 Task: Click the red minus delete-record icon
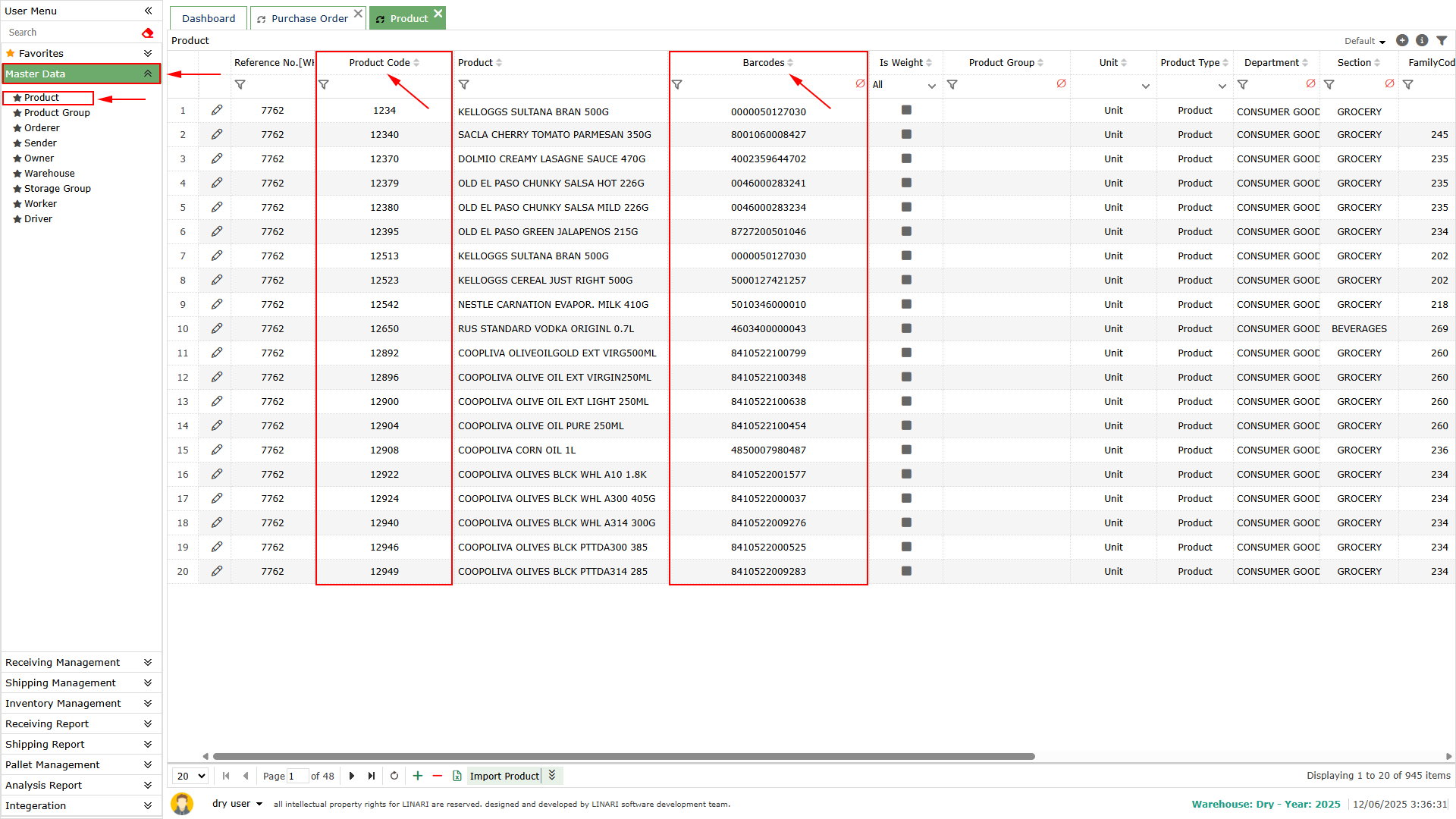pyautogui.click(x=438, y=776)
